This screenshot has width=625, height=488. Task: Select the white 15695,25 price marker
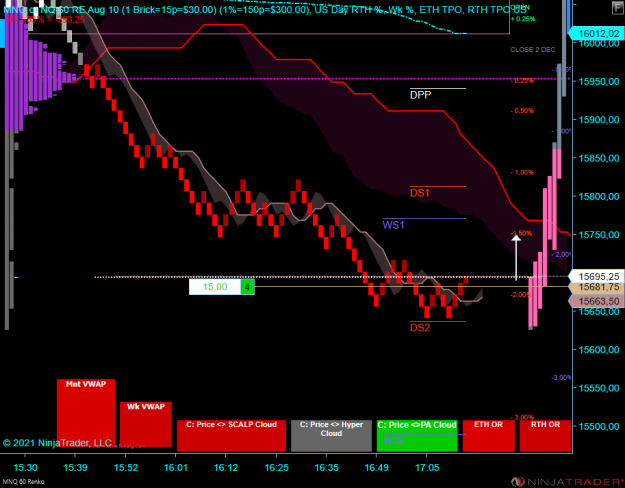coord(596,276)
